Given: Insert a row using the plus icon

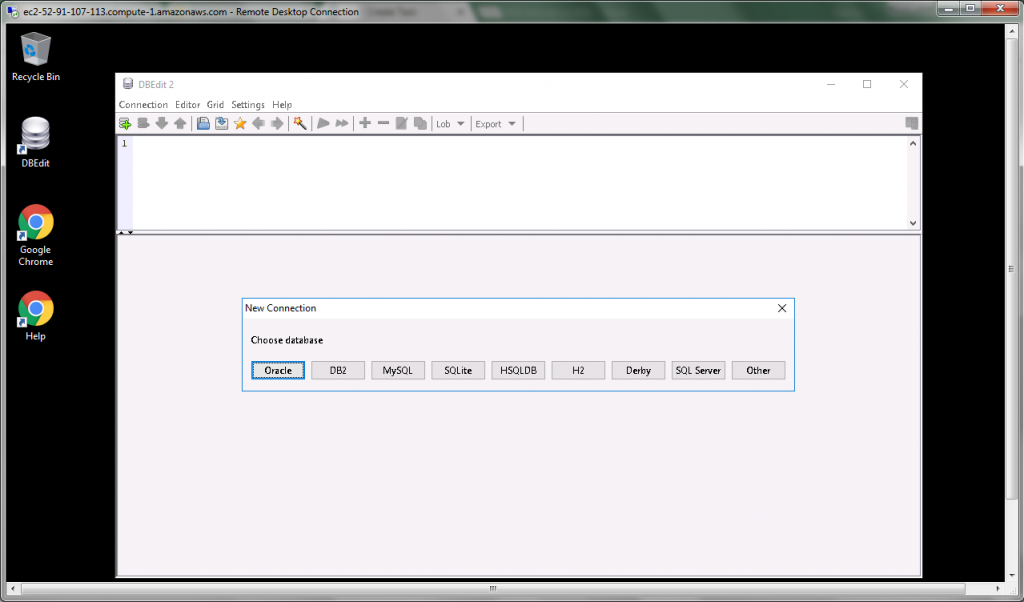Looking at the screenshot, I should 365,123.
